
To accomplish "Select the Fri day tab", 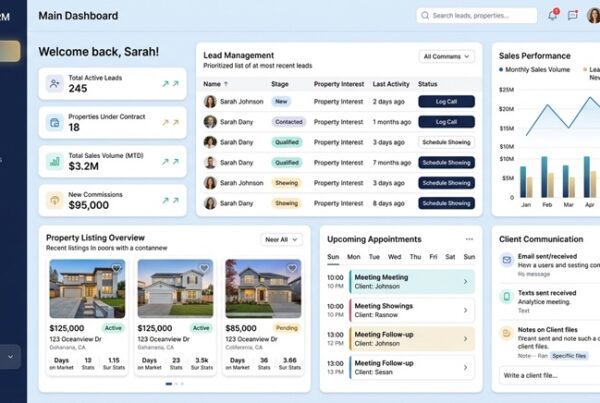I will (433, 257).
